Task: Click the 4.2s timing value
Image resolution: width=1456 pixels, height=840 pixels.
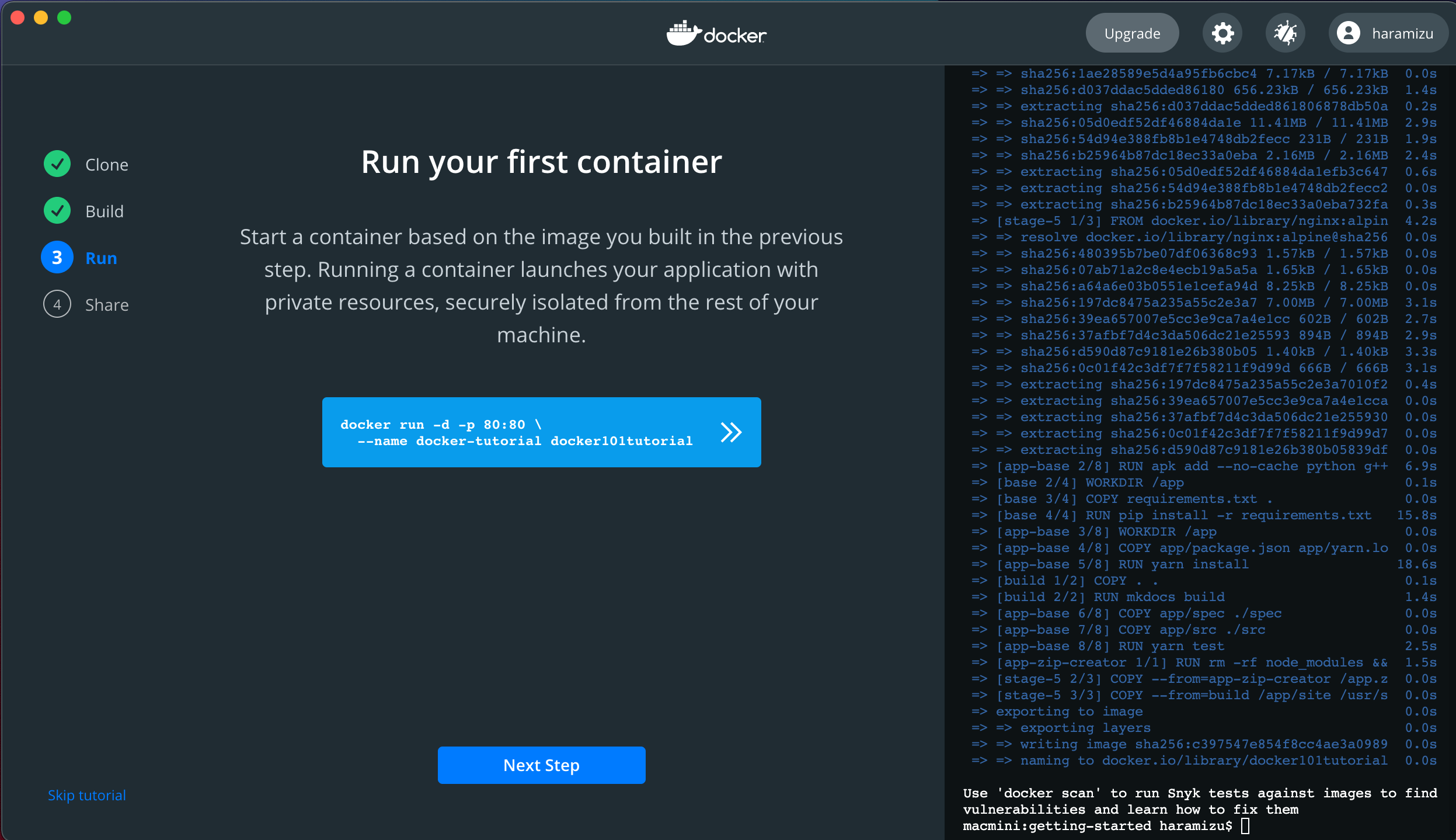Action: click(1421, 221)
